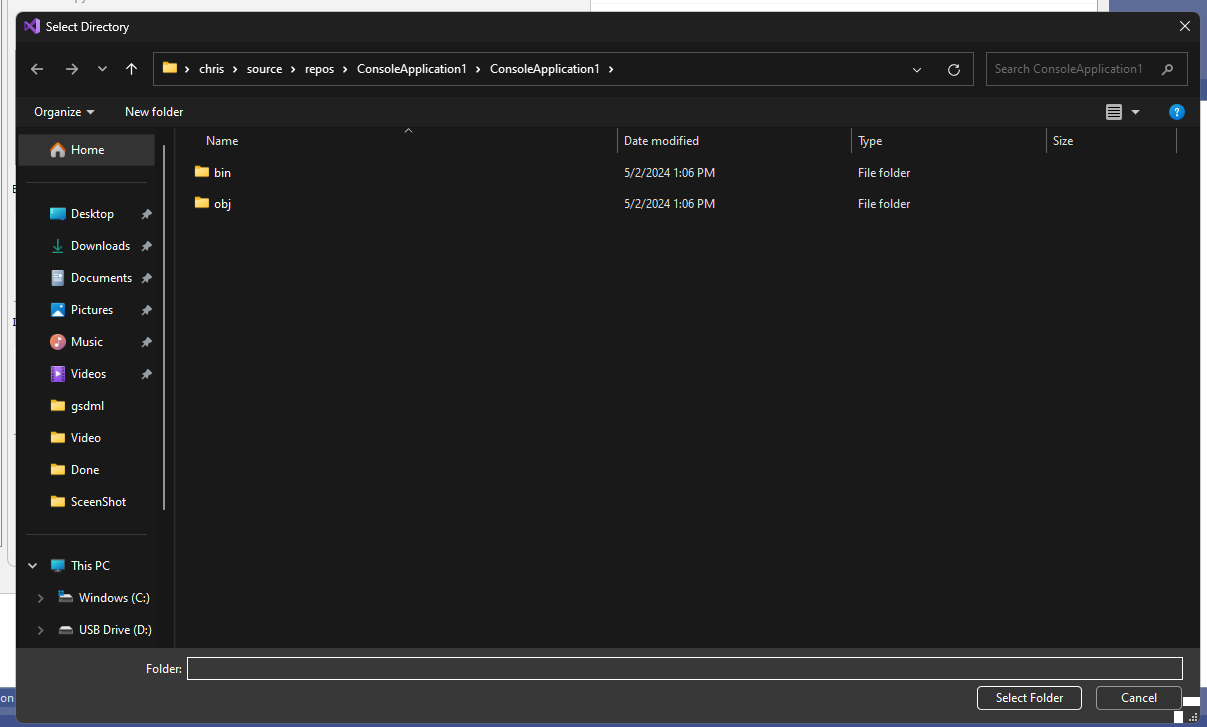The width and height of the screenshot is (1207, 727).
Task: Open the Video folder shortcut
Action: pyautogui.click(x=85, y=438)
